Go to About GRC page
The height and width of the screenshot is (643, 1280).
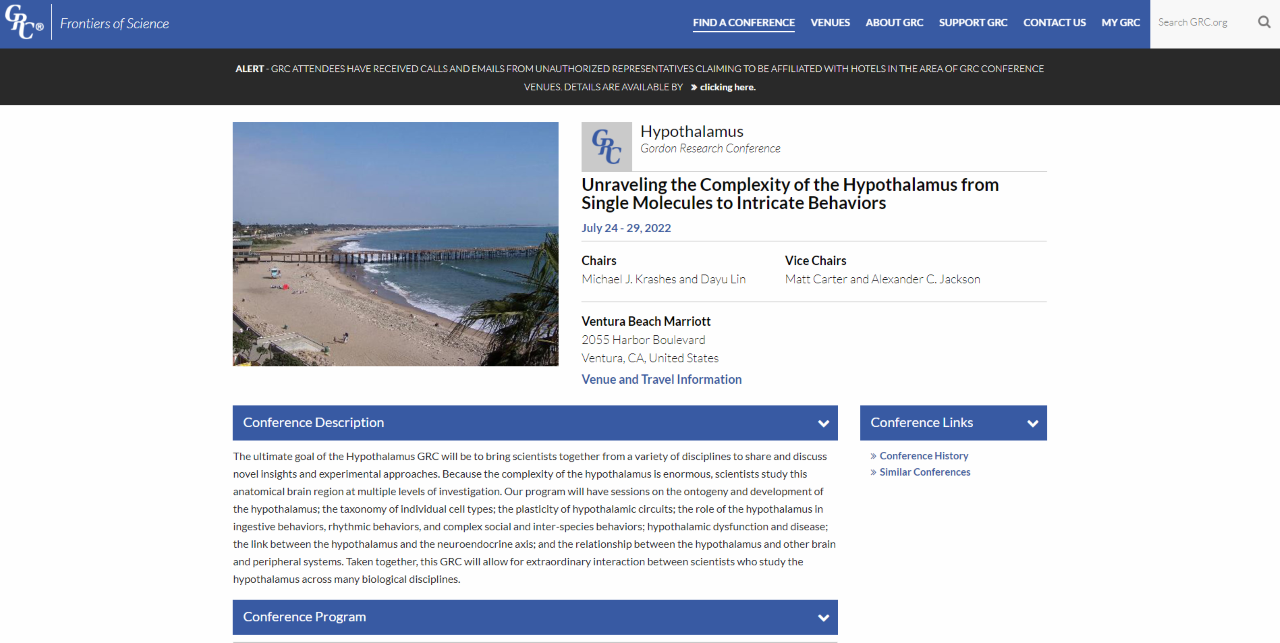pyautogui.click(x=894, y=23)
